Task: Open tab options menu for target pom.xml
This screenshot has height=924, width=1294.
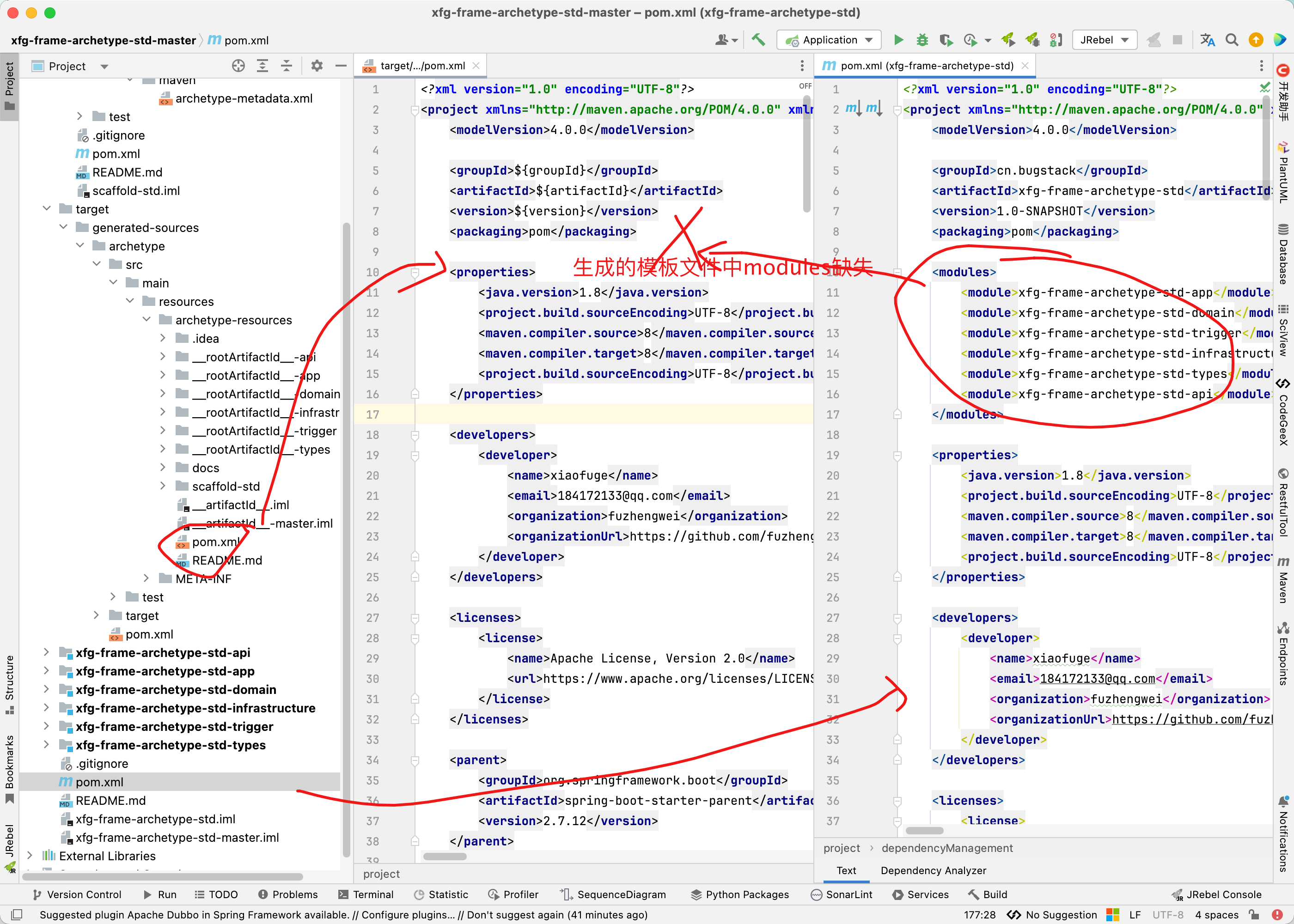Action: [x=802, y=66]
